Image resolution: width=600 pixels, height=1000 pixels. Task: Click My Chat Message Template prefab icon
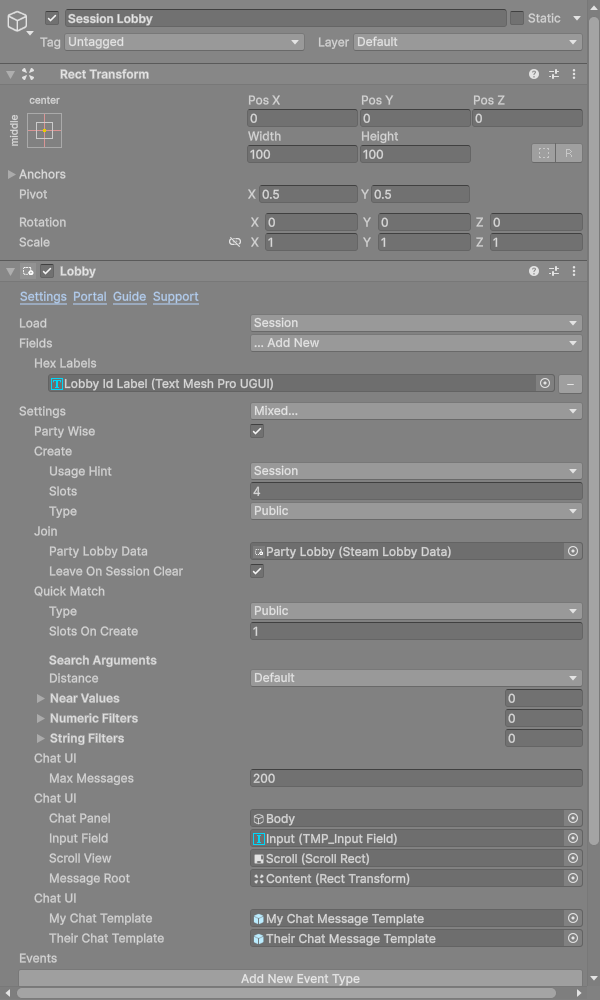[x=259, y=918]
